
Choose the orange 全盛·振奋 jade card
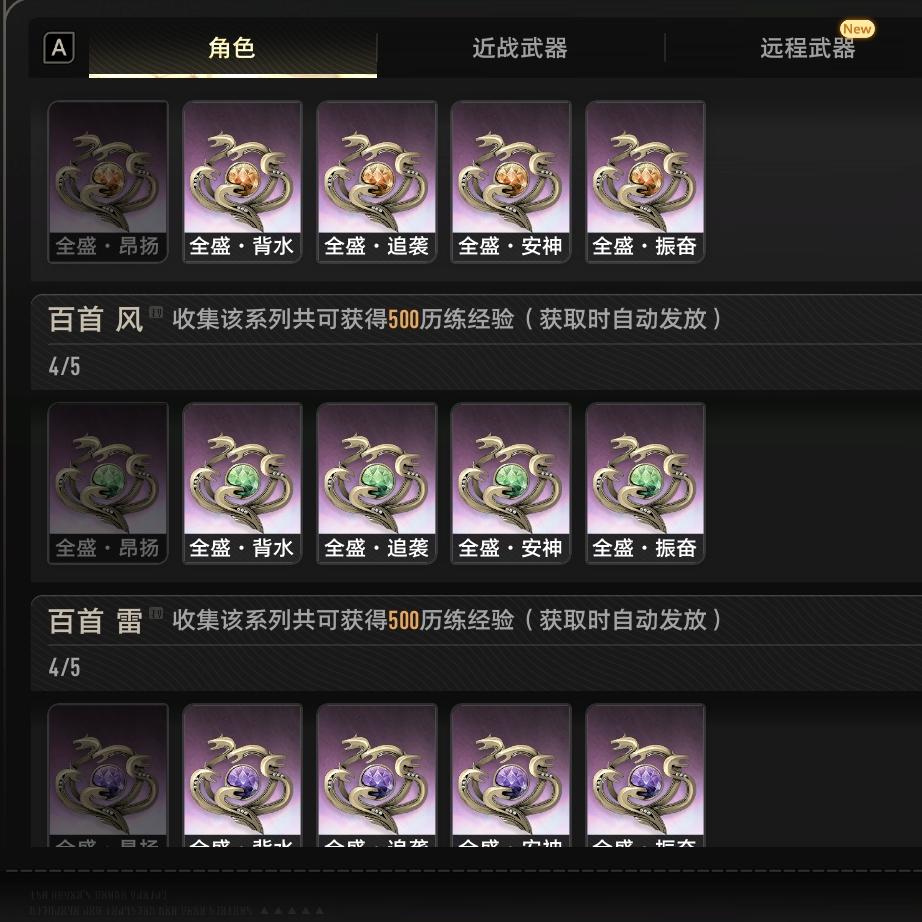pyautogui.click(x=645, y=182)
